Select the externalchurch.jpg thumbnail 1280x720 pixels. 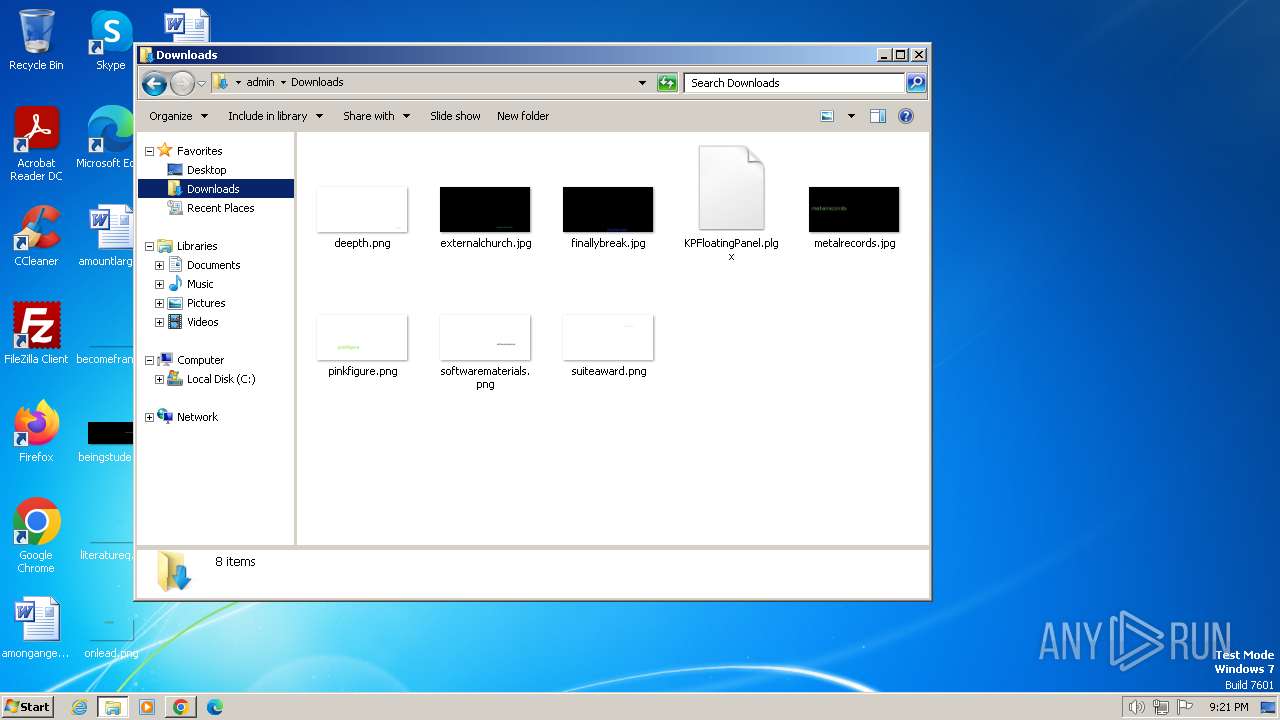pos(485,209)
